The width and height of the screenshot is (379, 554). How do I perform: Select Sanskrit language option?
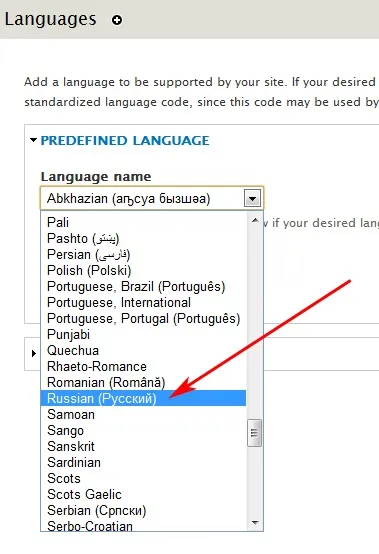(x=143, y=447)
